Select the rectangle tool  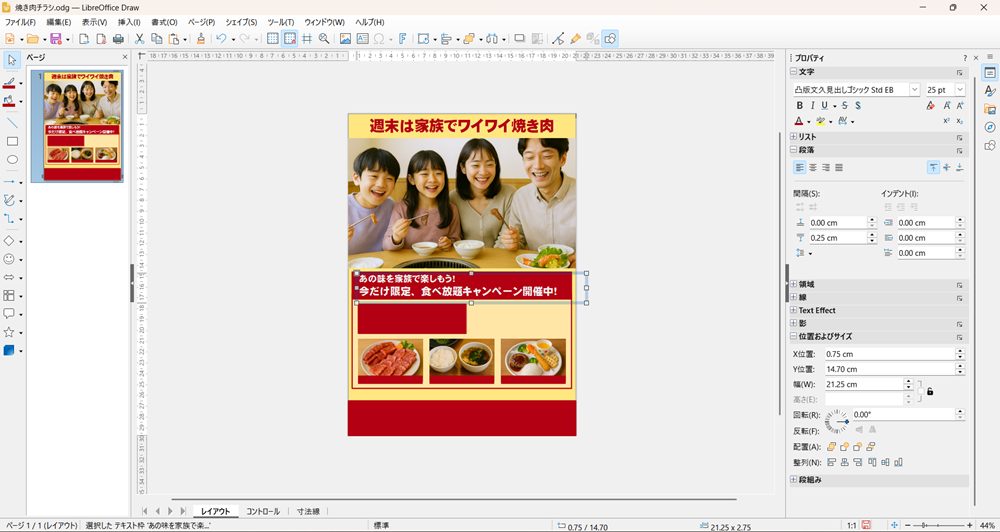coord(12,141)
